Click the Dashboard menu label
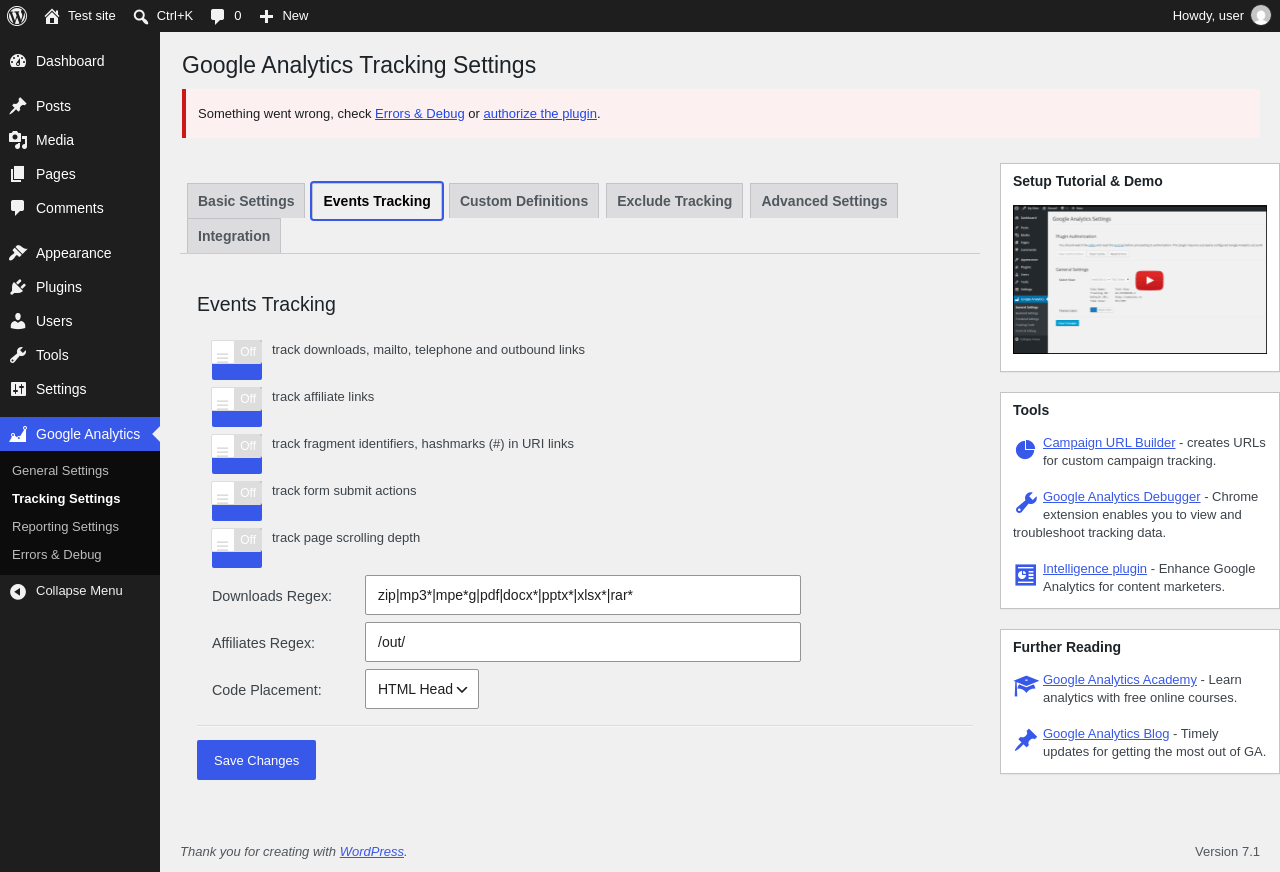The image size is (1280, 872). (x=70, y=61)
